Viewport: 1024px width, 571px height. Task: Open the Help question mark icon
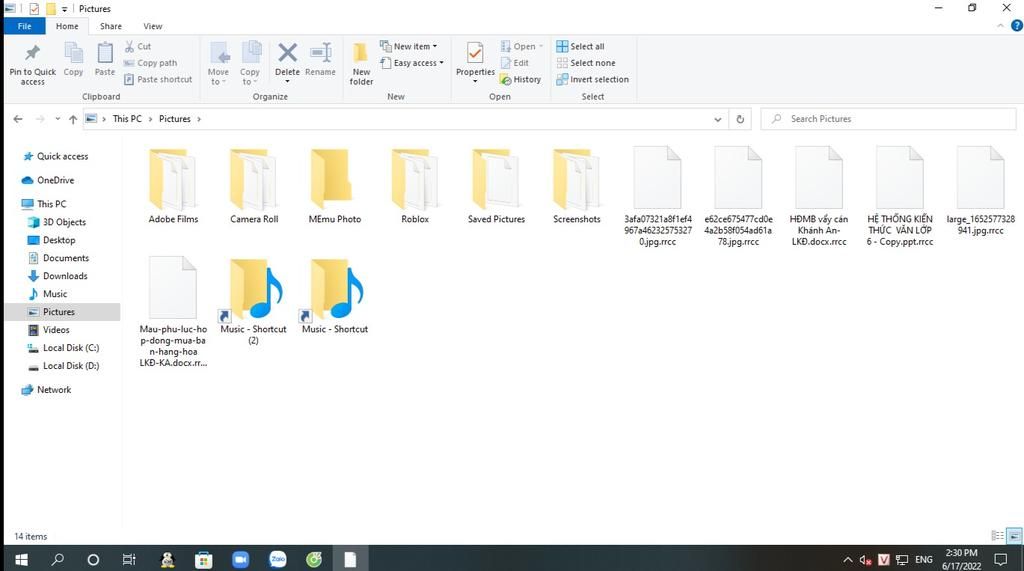tap(1016, 26)
